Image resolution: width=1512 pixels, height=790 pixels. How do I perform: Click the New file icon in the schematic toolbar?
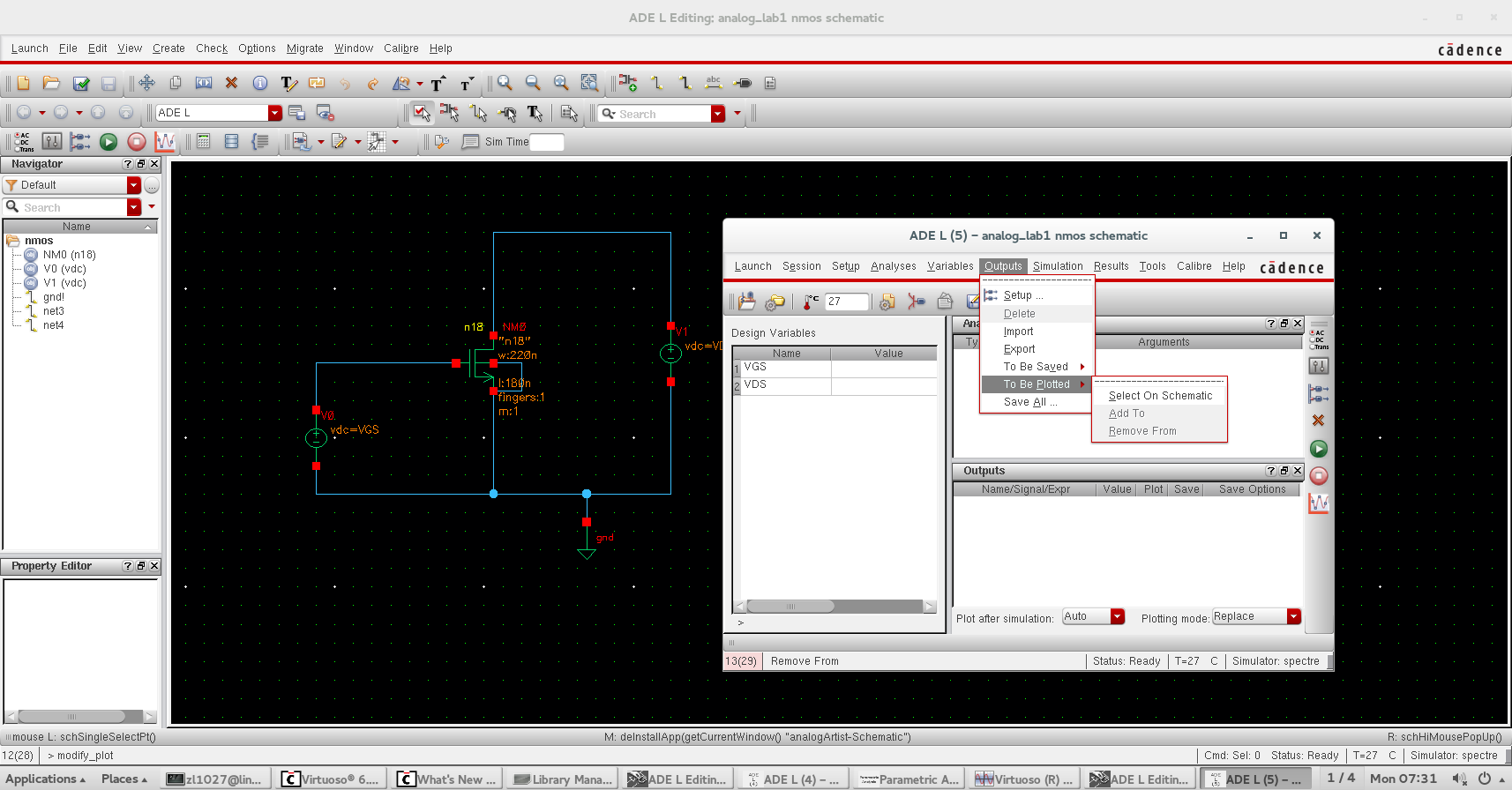[24, 83]
